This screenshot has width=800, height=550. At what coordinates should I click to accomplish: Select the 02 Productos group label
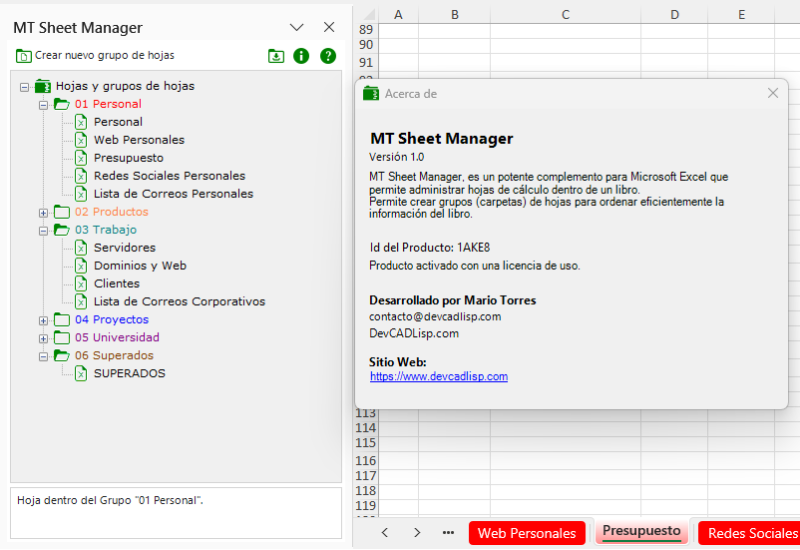111,212
